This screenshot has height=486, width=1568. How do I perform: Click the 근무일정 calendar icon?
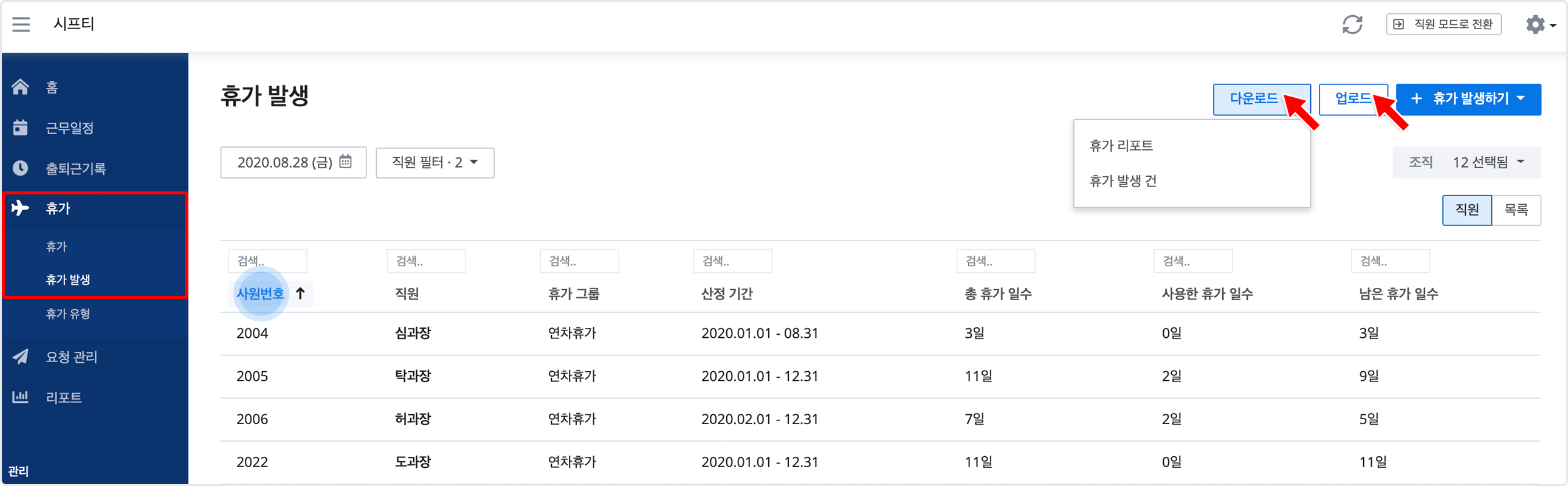pyautogui.click(x=20, y=128)
